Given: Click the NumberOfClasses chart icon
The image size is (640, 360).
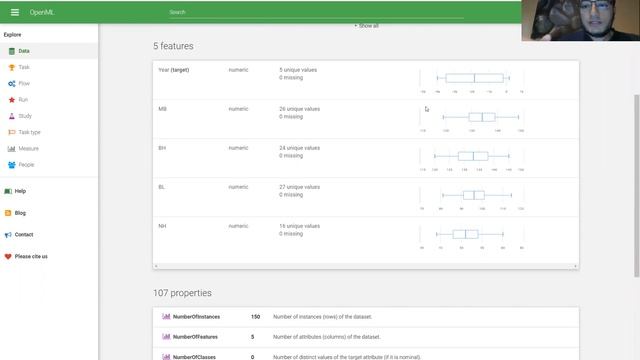Looking at the screenshot, I should 166,357.
